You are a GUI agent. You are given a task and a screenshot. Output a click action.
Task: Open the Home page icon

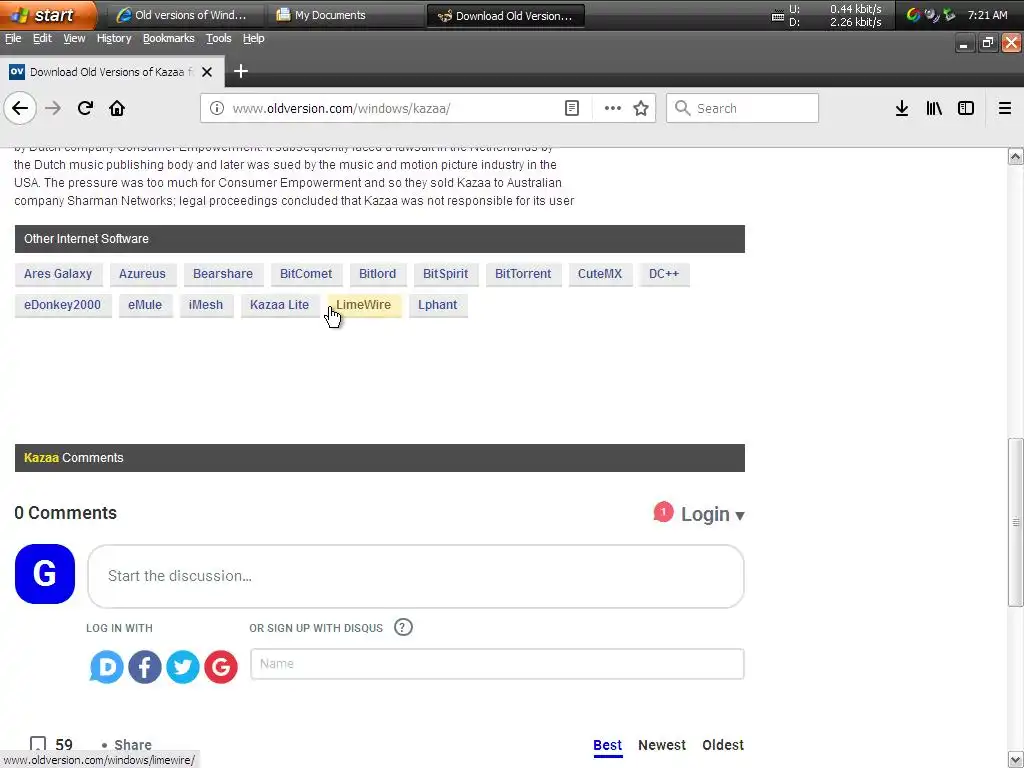[117, 108]
